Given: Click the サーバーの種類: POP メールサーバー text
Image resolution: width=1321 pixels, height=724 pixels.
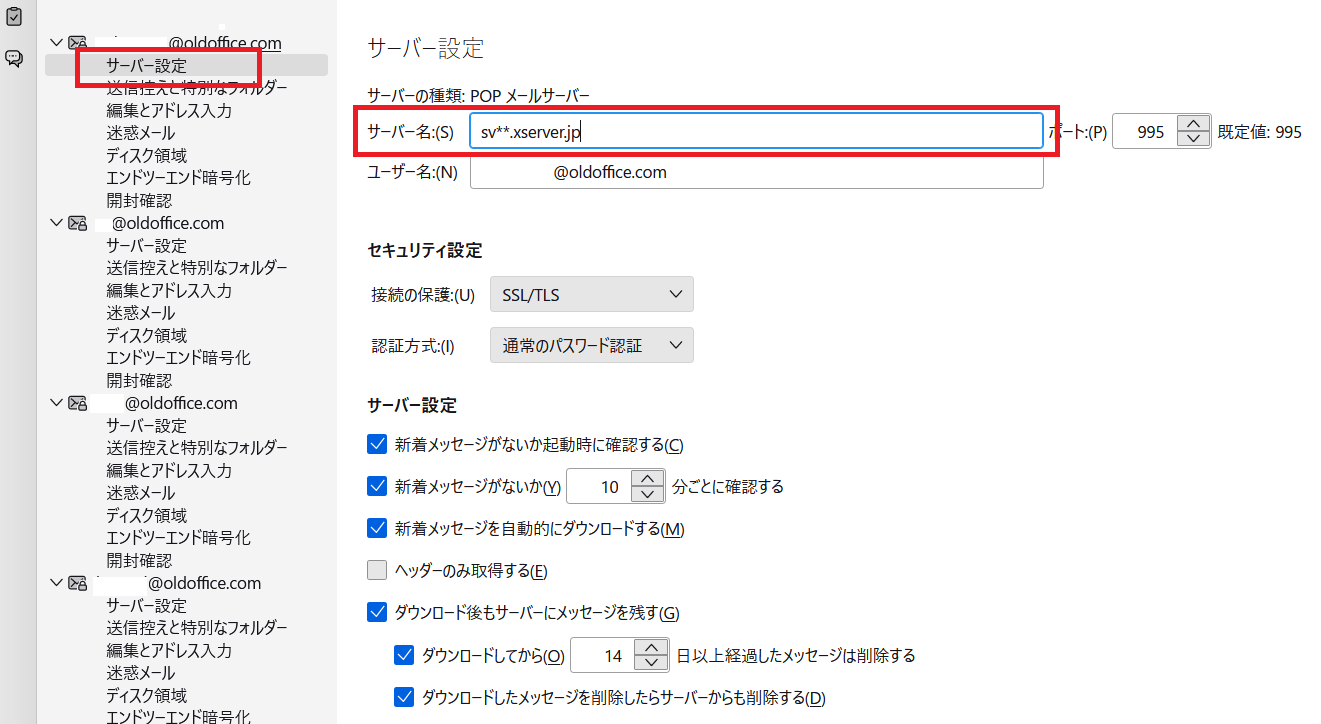Looking at the screenshot, I should pyautogui.click(x=479, y=96).
